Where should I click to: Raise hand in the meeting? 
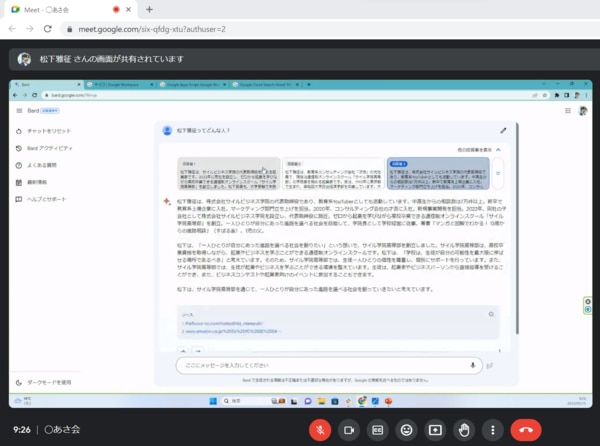click(x=463, y=429)
